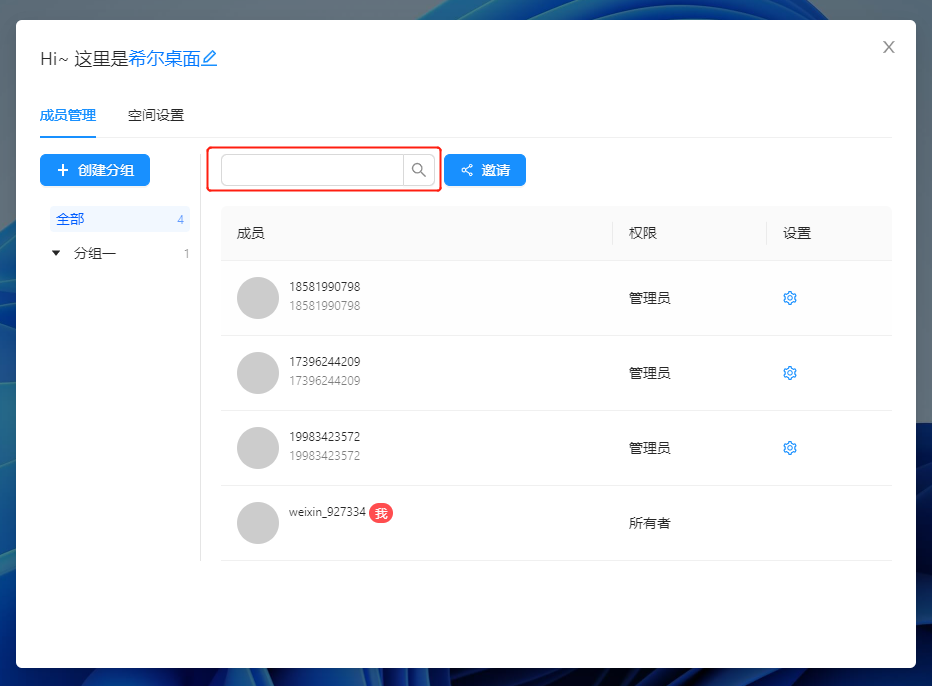This screenshot has height=686, width=932.
Task: Open settings gear for member 18581990798
Action: coord(789,298)
